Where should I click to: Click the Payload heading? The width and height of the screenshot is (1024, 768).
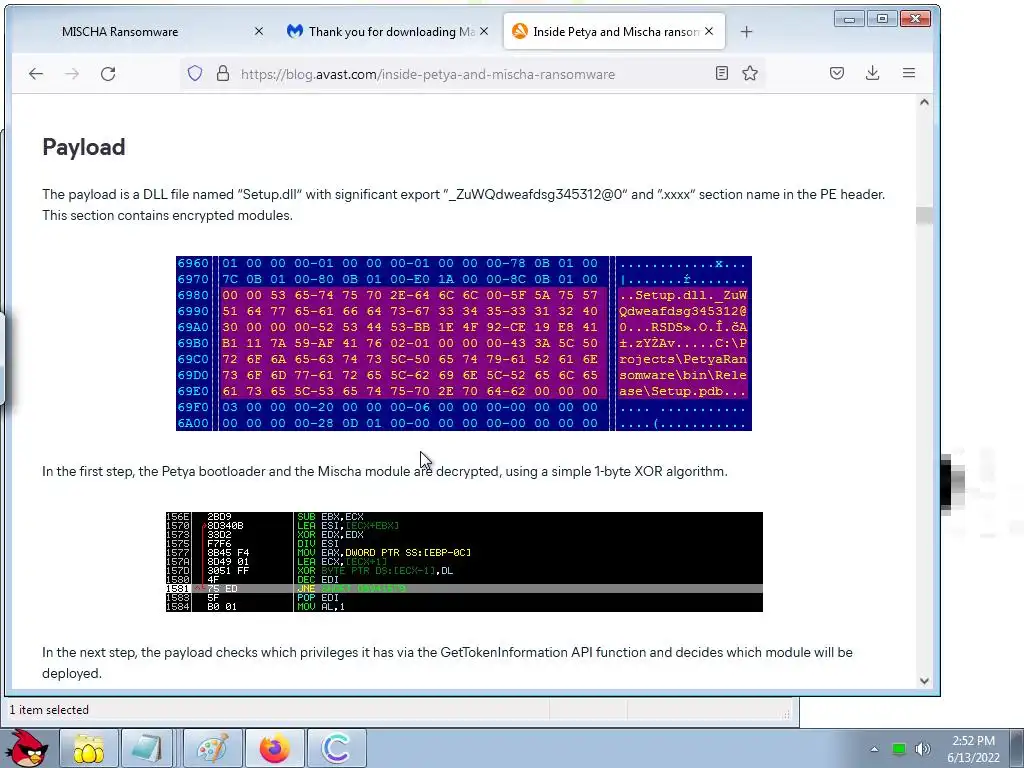click(84, 147)
